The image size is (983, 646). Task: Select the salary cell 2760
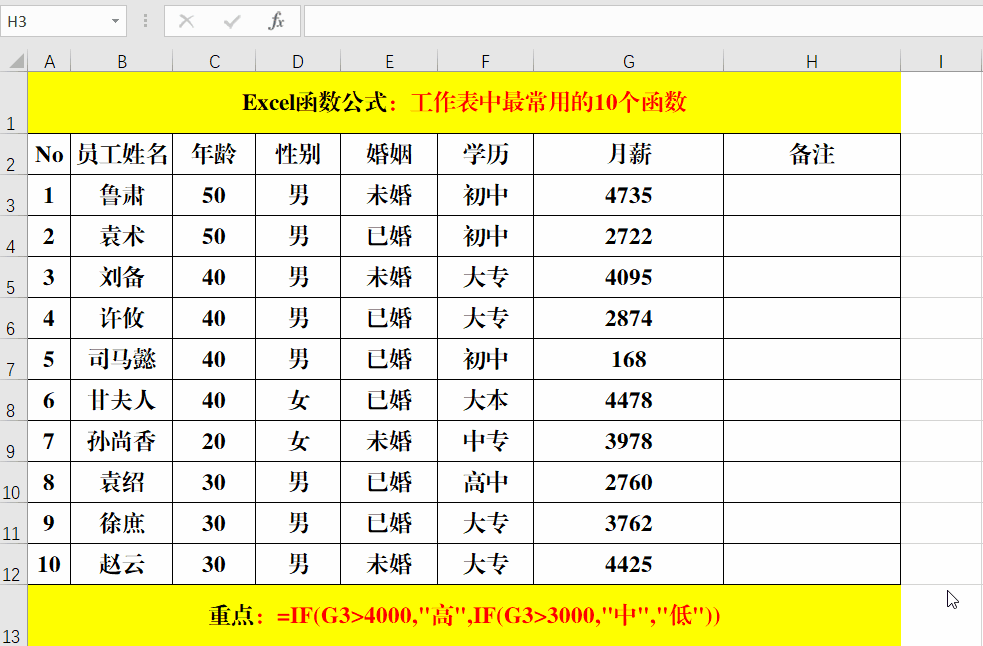tap(629, 482)
